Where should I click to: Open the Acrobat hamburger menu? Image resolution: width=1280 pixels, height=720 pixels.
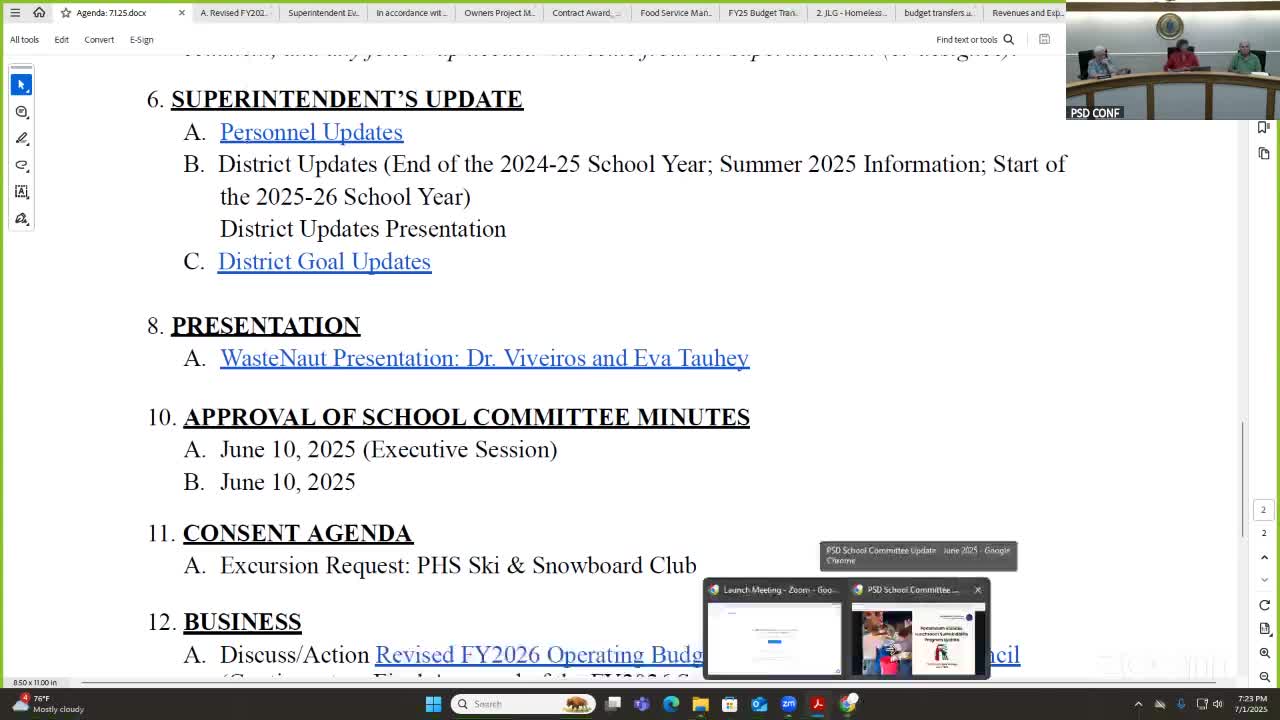(x=15, y=13)
